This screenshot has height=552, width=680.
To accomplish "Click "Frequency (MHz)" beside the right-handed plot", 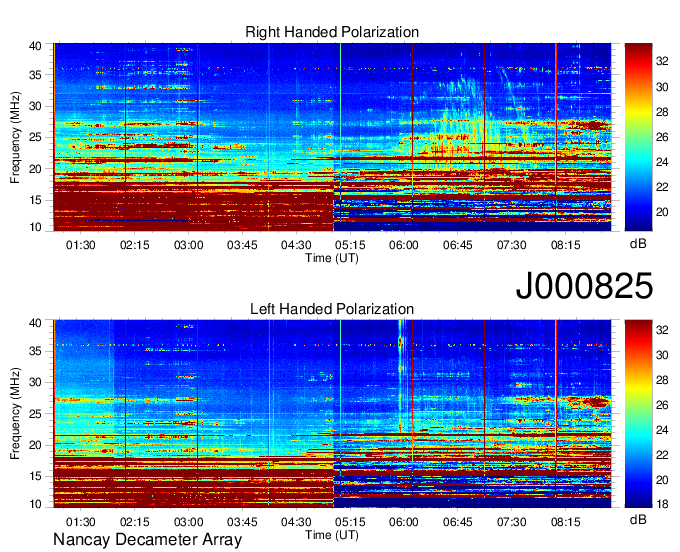I will [15, 137].
